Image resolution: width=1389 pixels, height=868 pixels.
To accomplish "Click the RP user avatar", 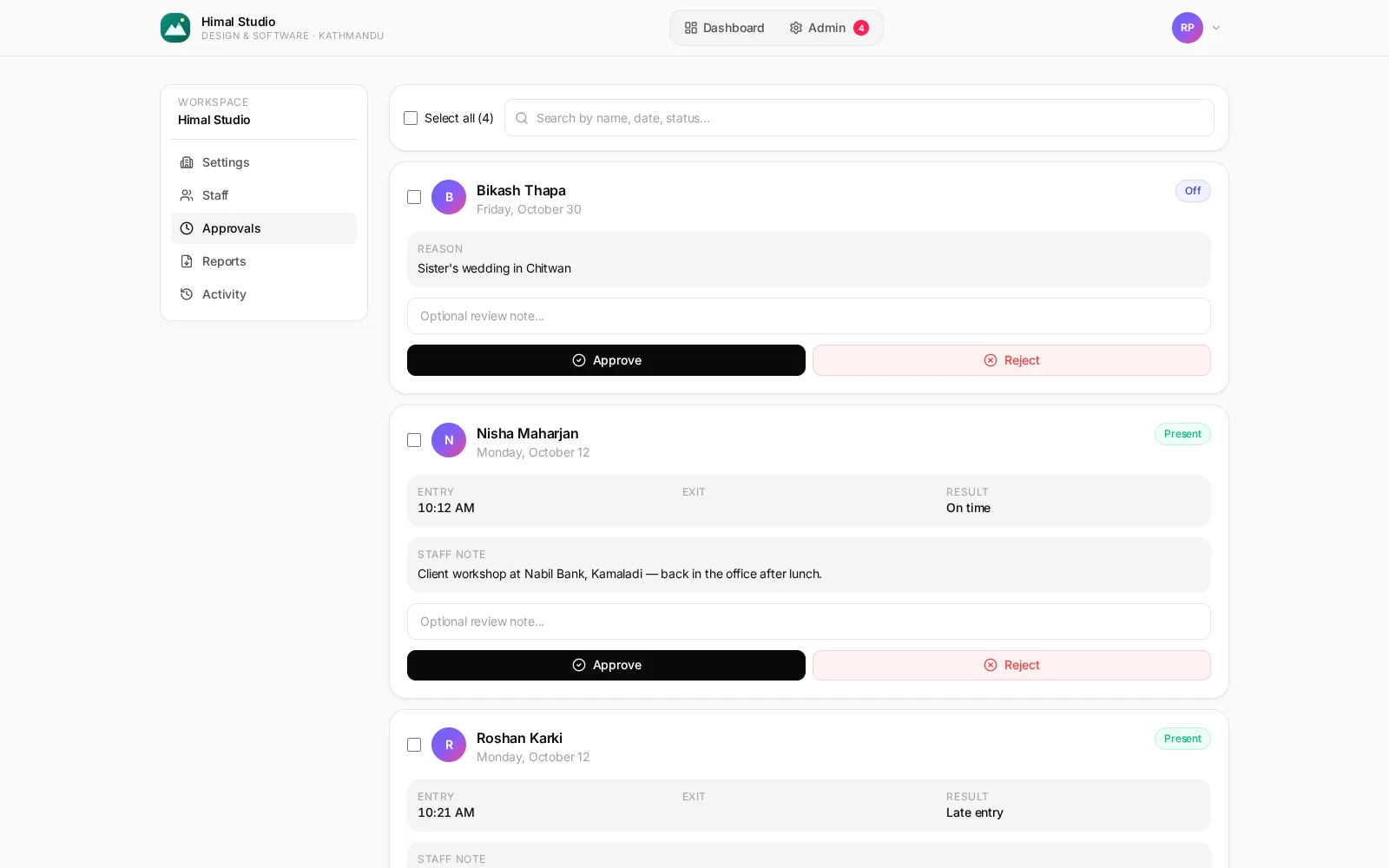I will pos(1188,28).
